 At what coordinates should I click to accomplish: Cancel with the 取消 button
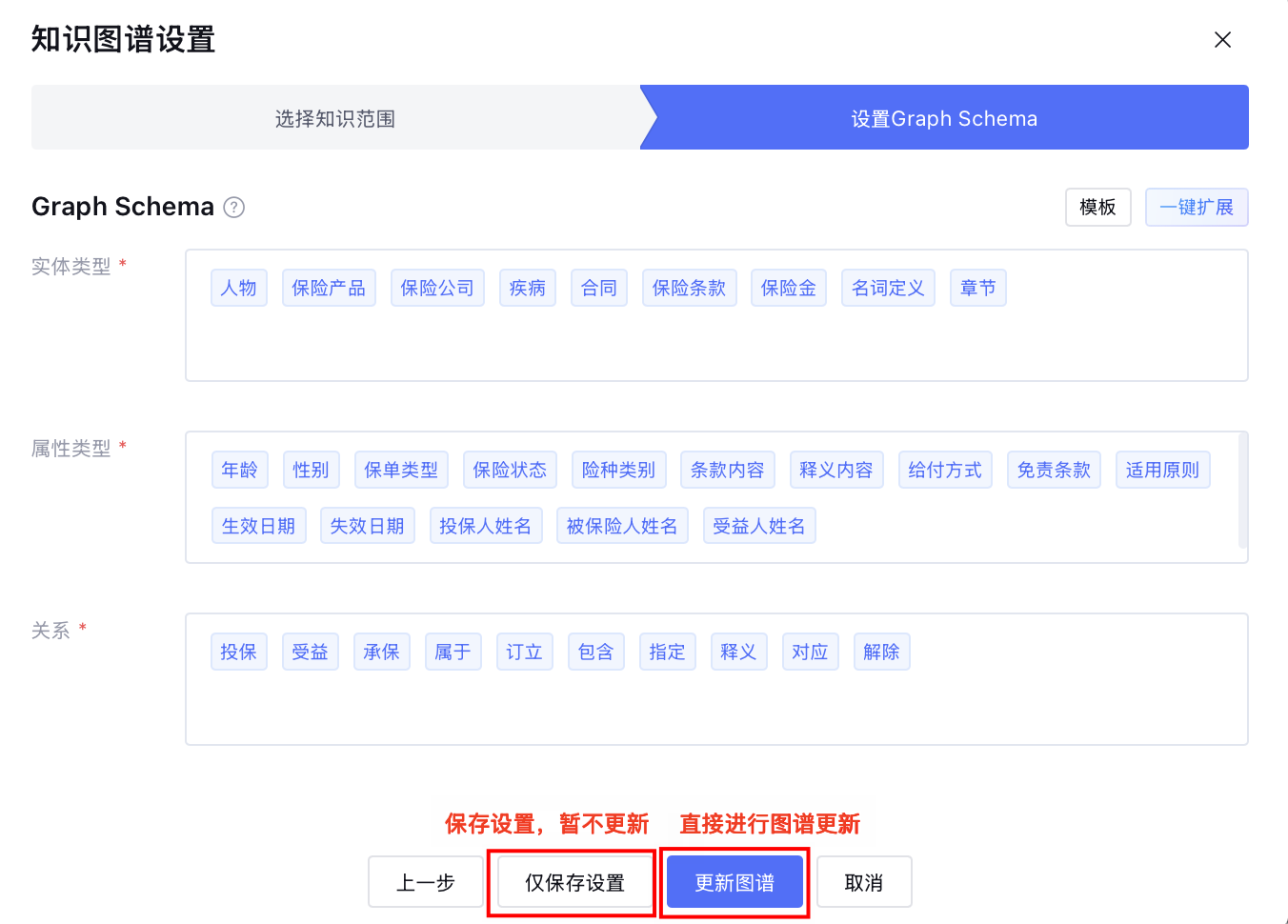coord(863,883)
